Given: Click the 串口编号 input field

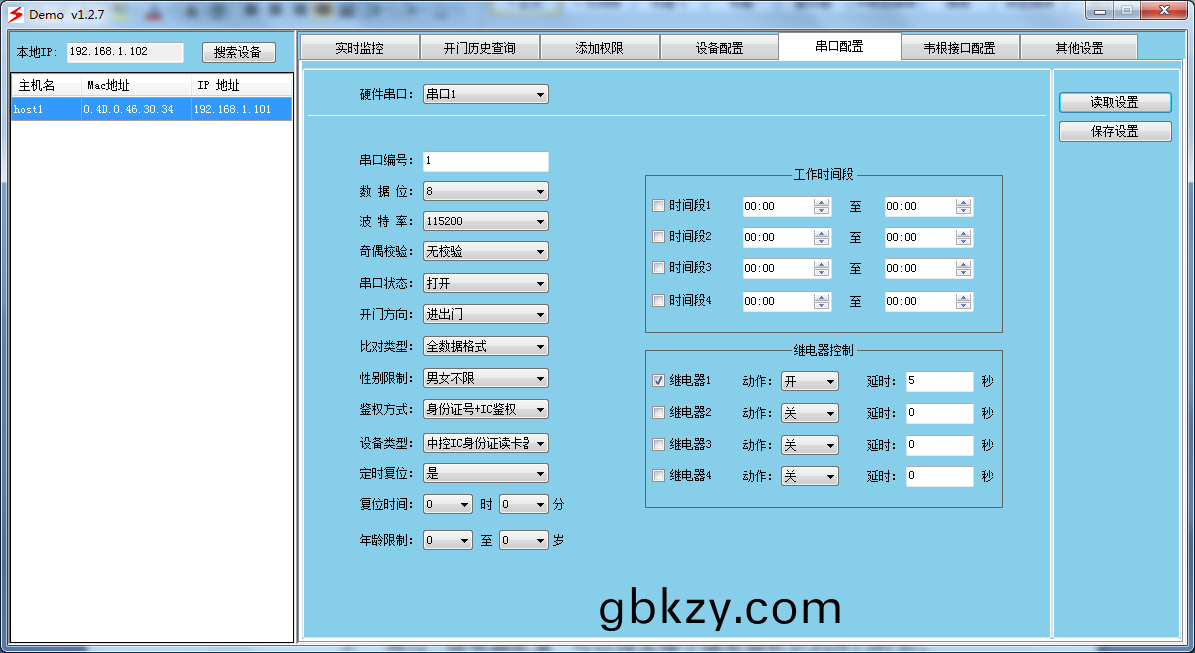Looking at the screenshot, I should (x=485, y=161).
